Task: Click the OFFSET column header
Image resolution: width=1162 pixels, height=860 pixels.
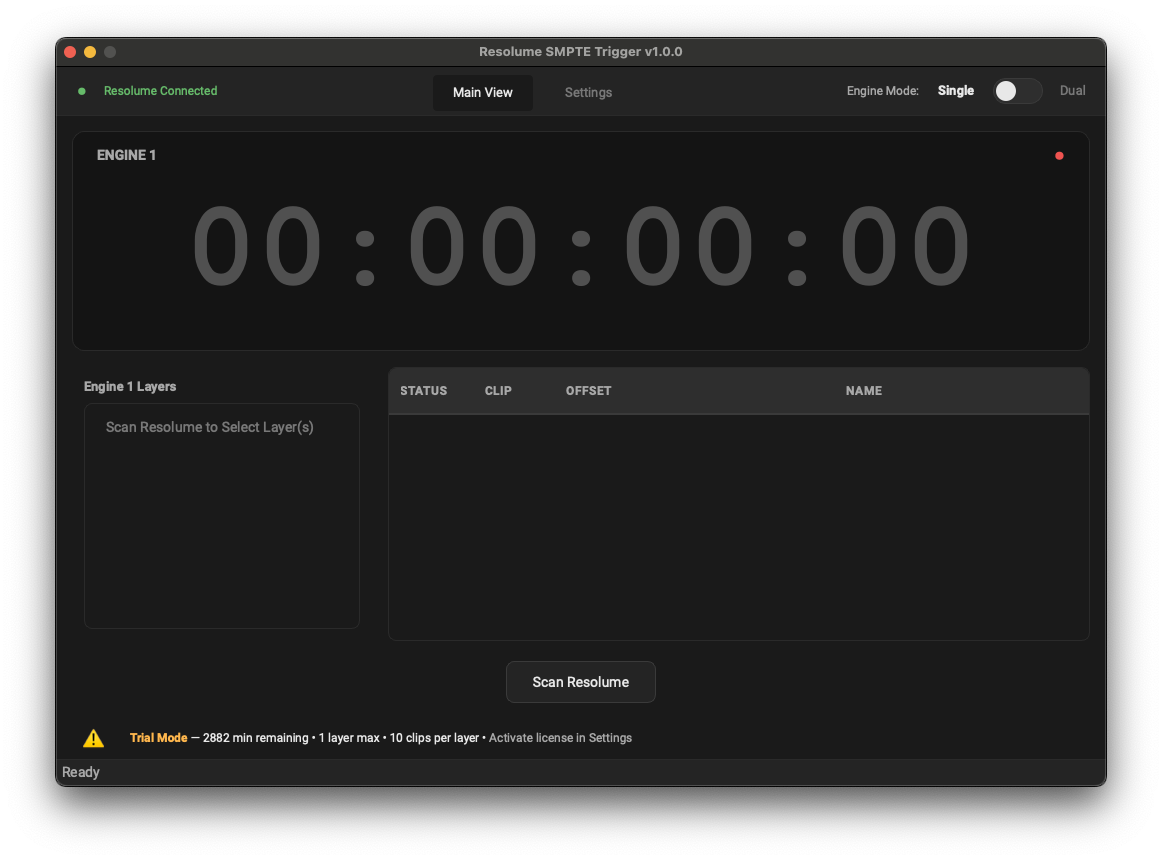Action: click(588, 391)
